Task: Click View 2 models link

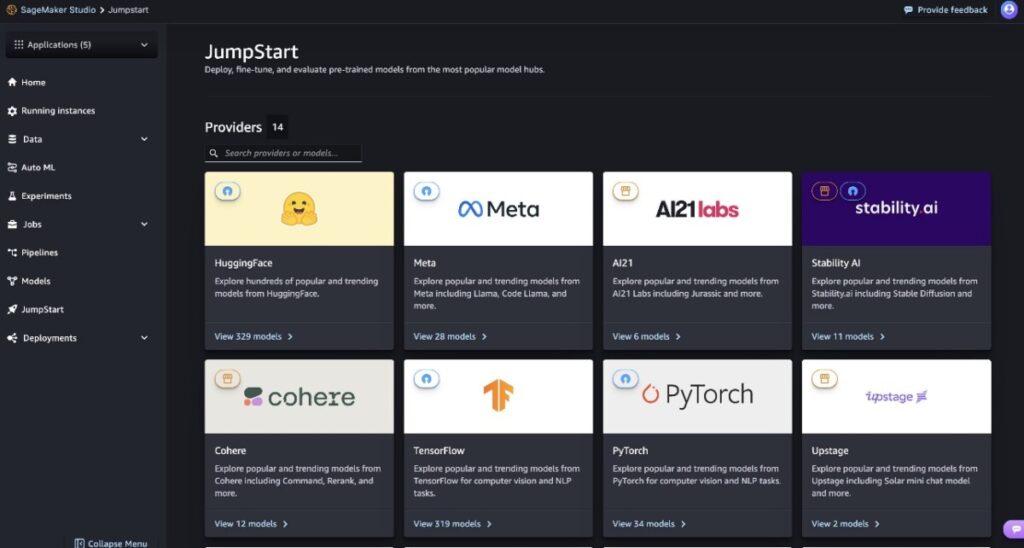Action: pyautogui.click(x=846, y=524)
